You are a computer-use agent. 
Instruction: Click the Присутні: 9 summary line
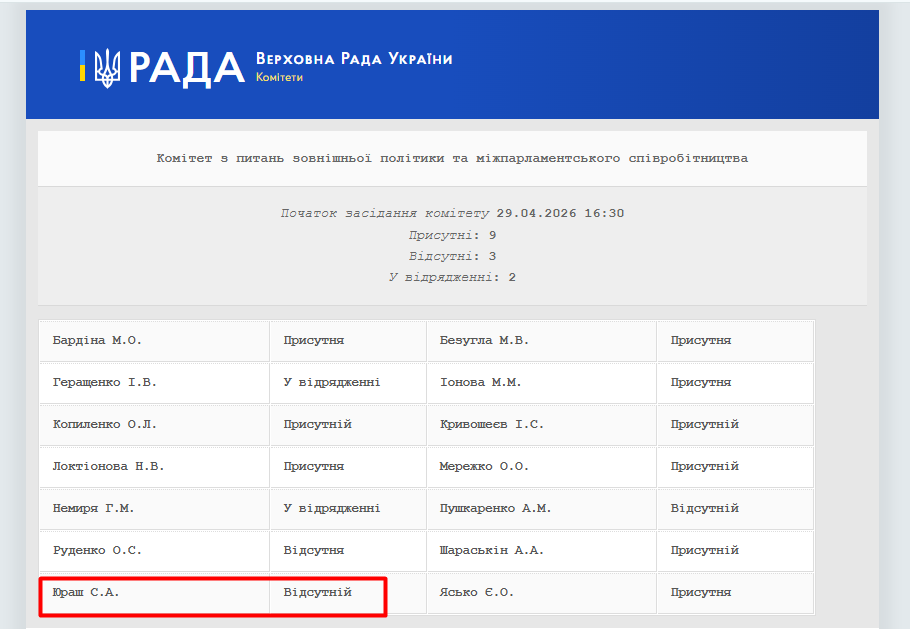point(452,235)
